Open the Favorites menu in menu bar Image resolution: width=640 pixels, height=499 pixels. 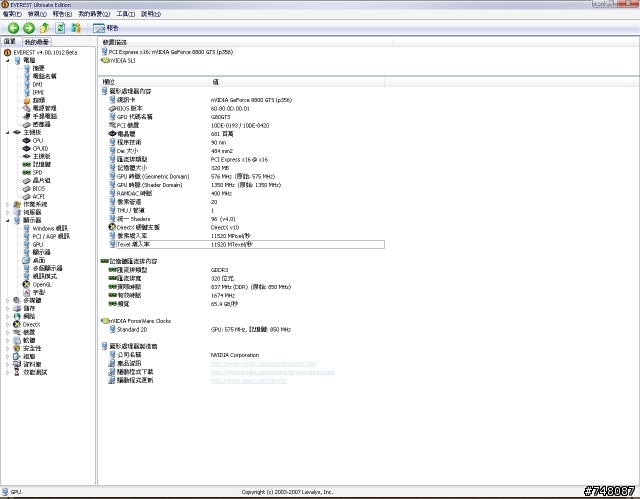(94, 14)
